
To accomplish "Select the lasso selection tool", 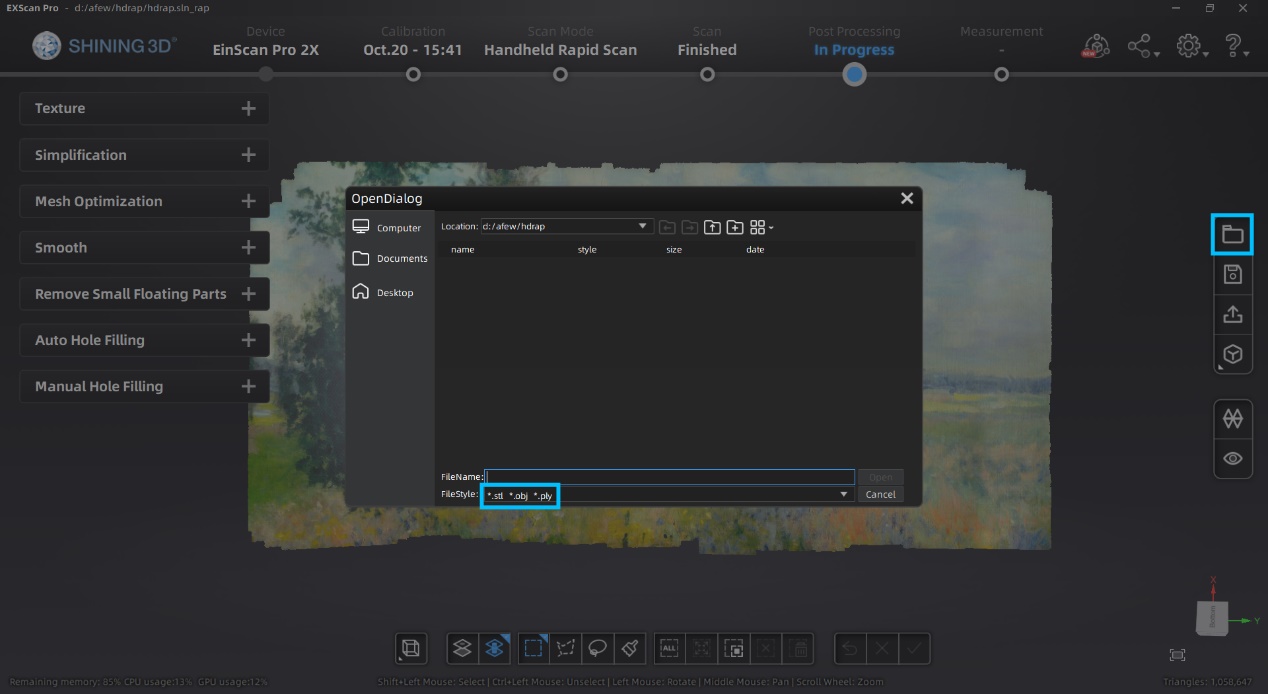I will point(598,648).
